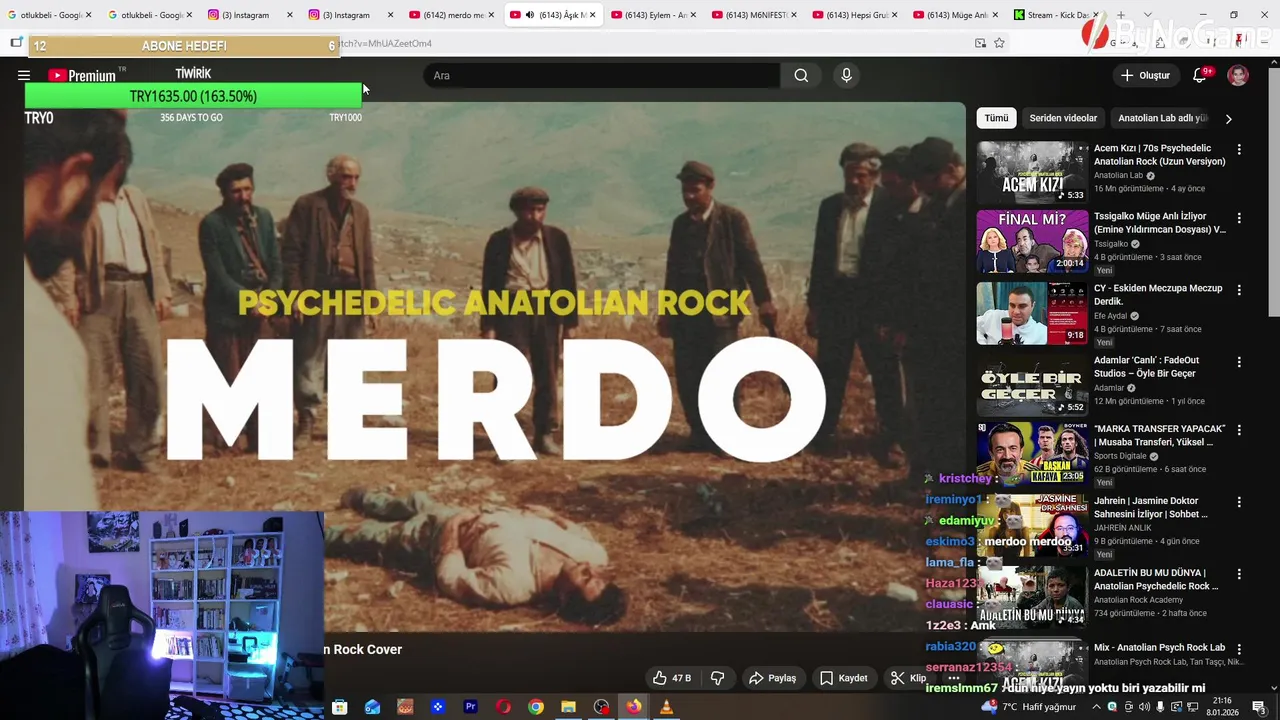Screen dimensions: 1280x720
Task: Select the Anatolian Lab adlı chip
Action: tap(1163, 118)
